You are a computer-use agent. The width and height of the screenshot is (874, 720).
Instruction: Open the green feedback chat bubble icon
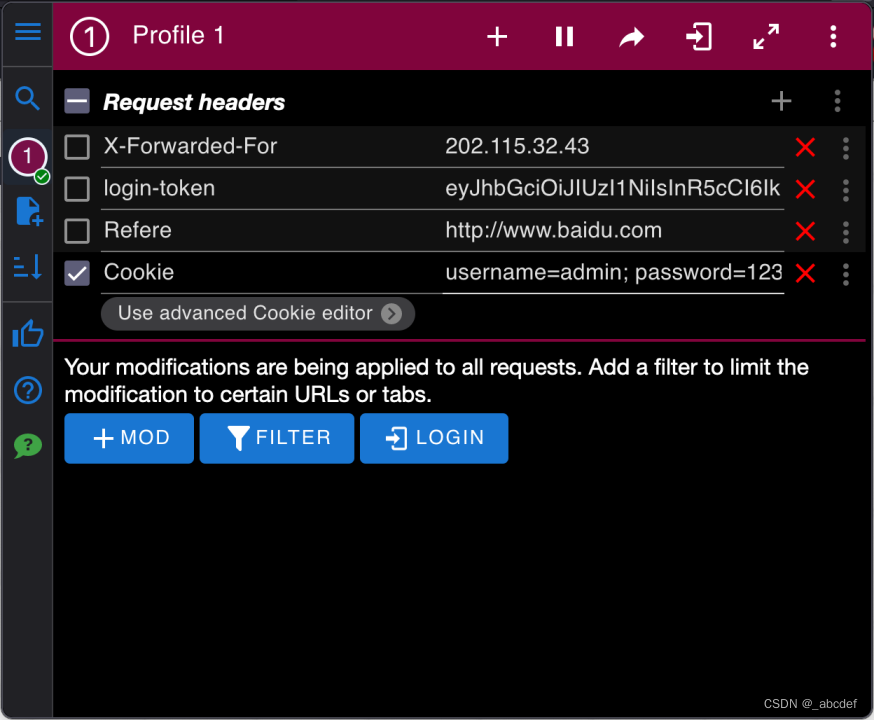(x=27, y=446)
